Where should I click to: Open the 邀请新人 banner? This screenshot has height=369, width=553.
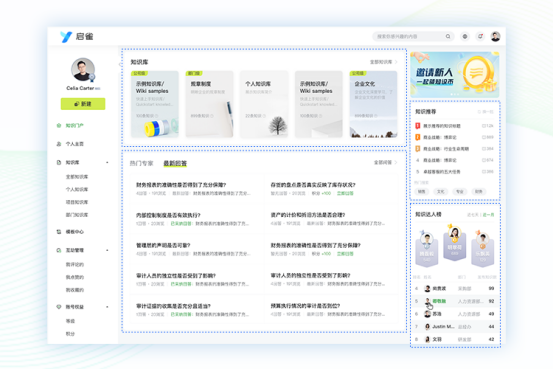pos(455,75)
